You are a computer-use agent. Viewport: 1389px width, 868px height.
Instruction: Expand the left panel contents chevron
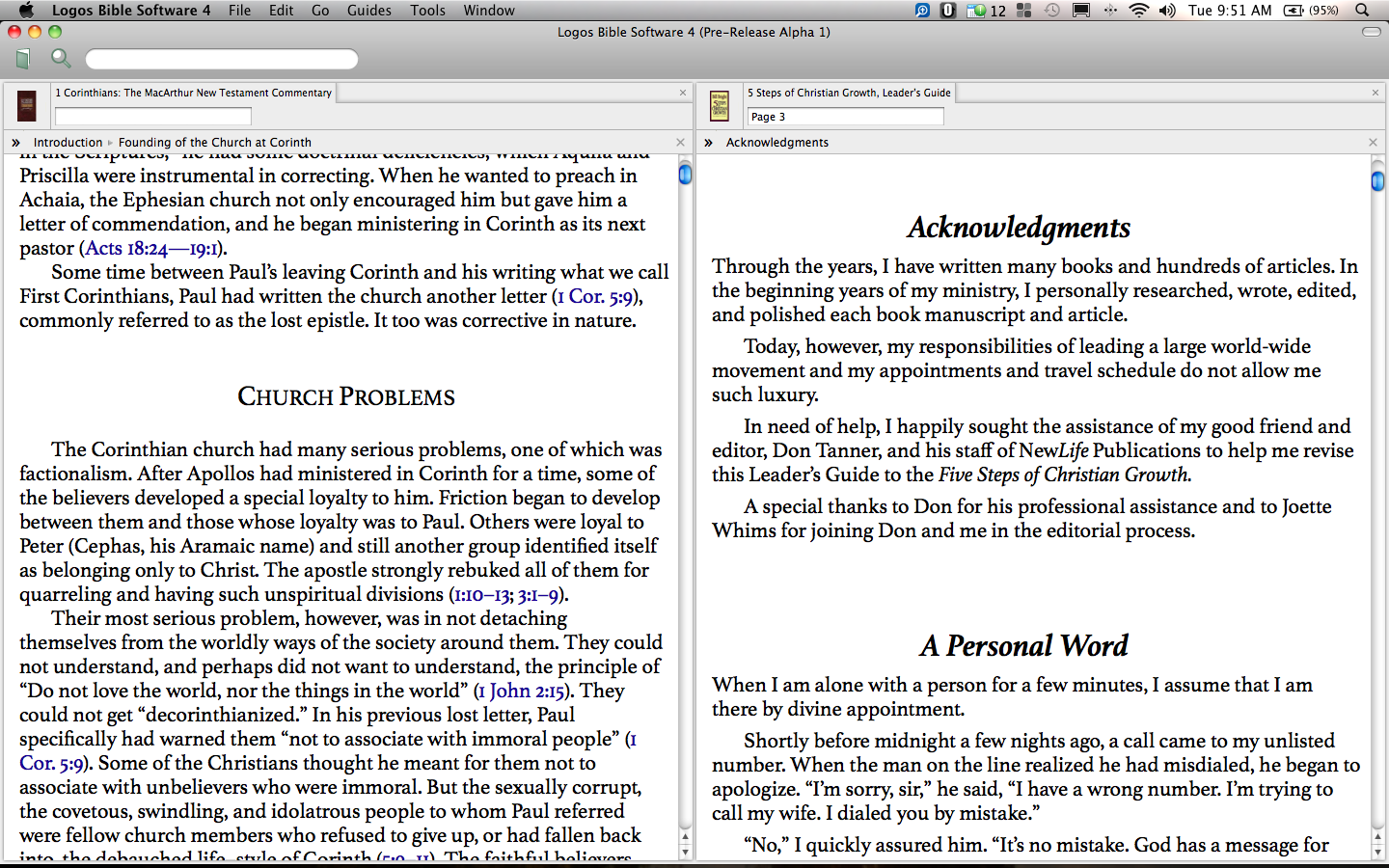[15, 142]
